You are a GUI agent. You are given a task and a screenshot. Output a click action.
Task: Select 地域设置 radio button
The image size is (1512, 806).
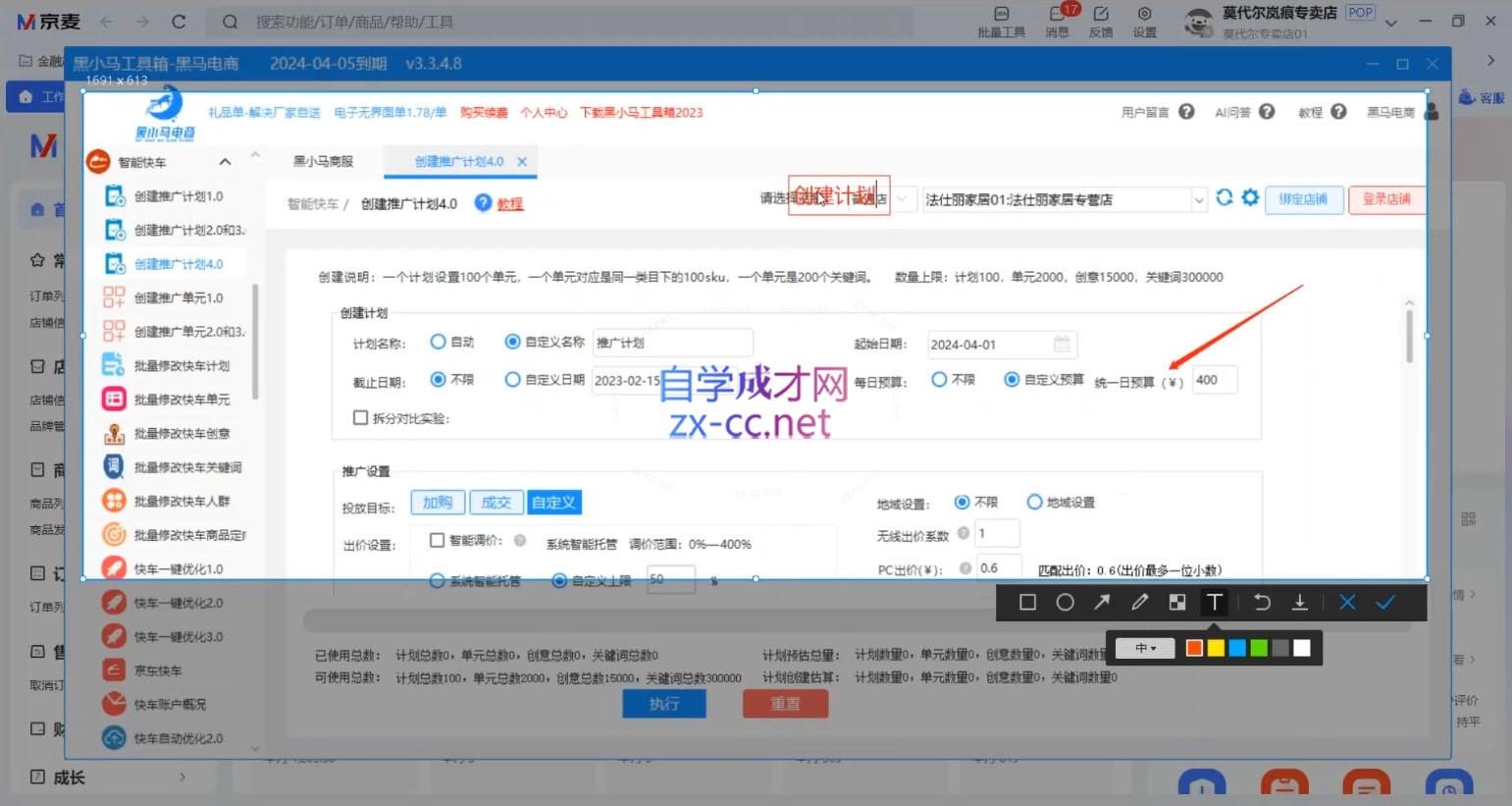(1034, 502)
